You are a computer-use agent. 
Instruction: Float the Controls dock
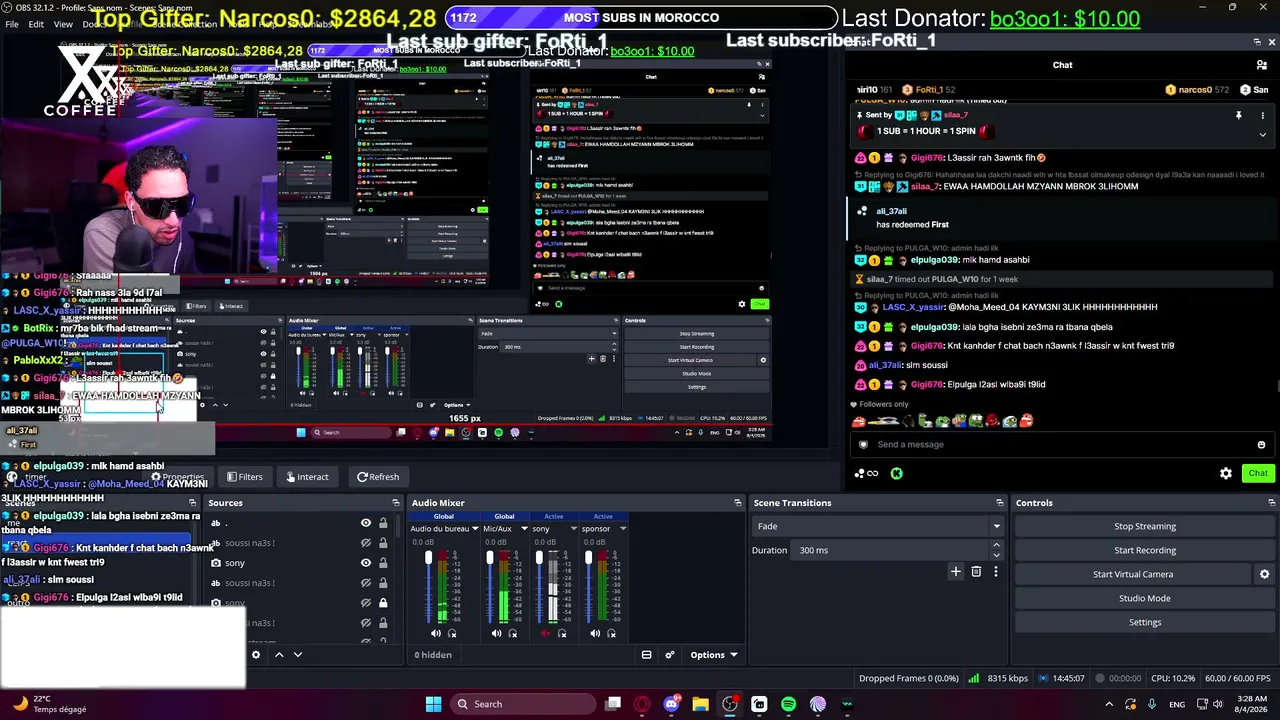pos(1271,503)
